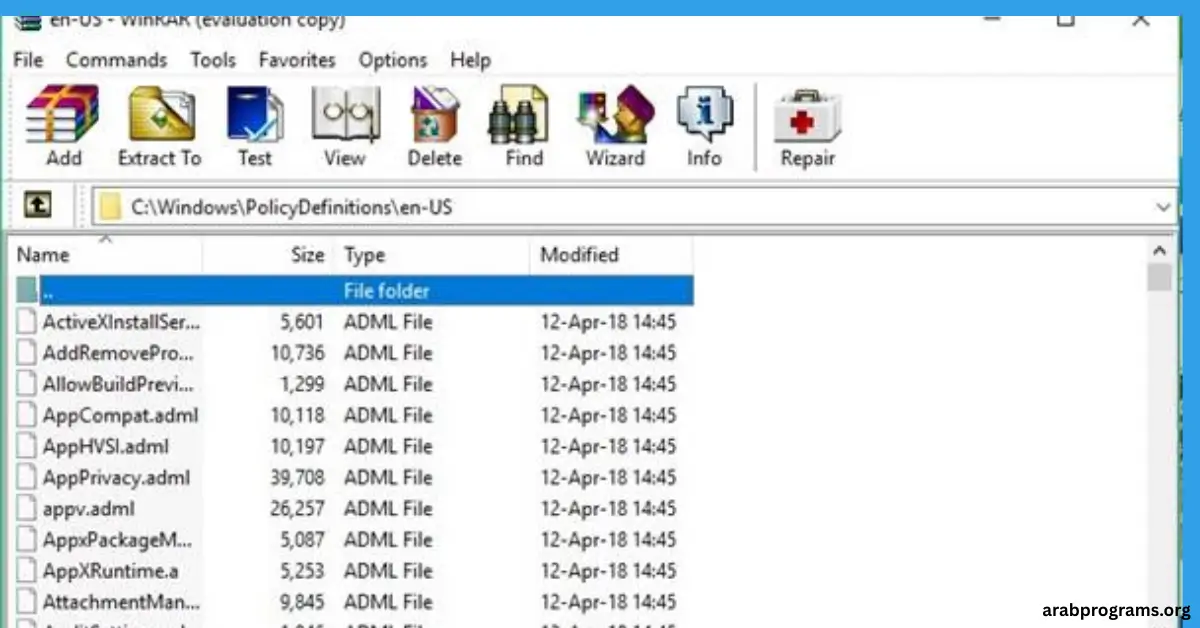
Task: Click the size value 10,736
Action: tap(297, 353)
